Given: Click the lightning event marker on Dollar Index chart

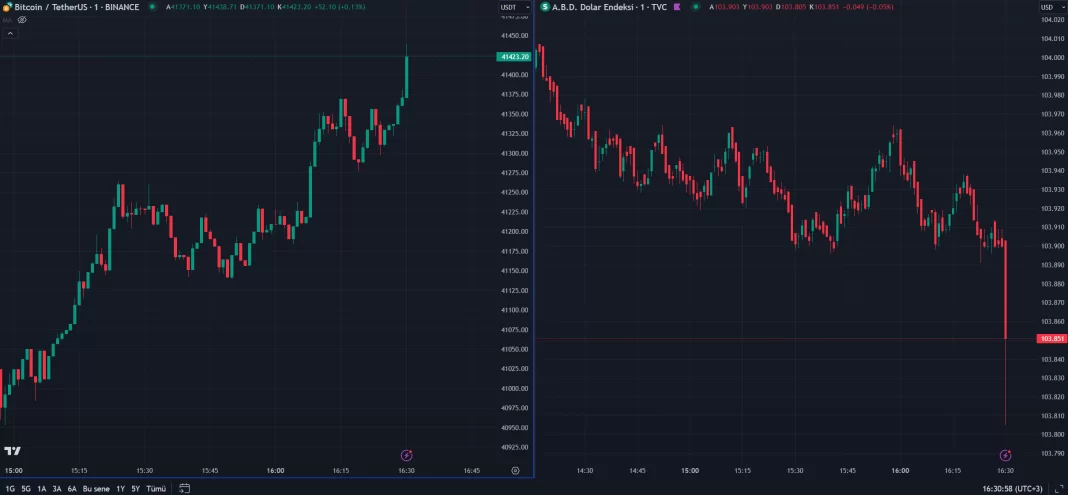Looking at the screenshot, I should (x=1006, y=455).
